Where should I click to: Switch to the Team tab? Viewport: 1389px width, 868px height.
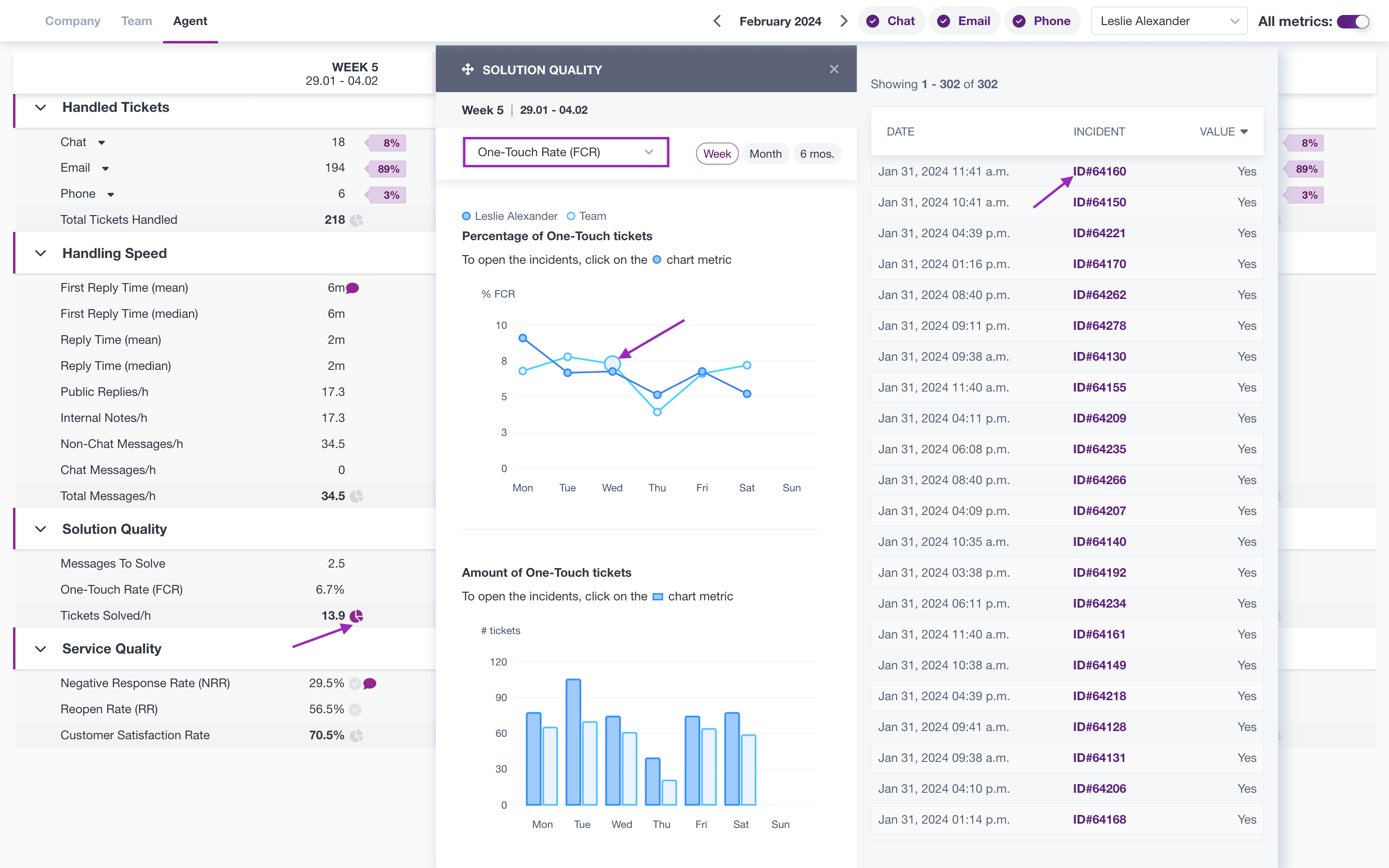coord(136,21)
